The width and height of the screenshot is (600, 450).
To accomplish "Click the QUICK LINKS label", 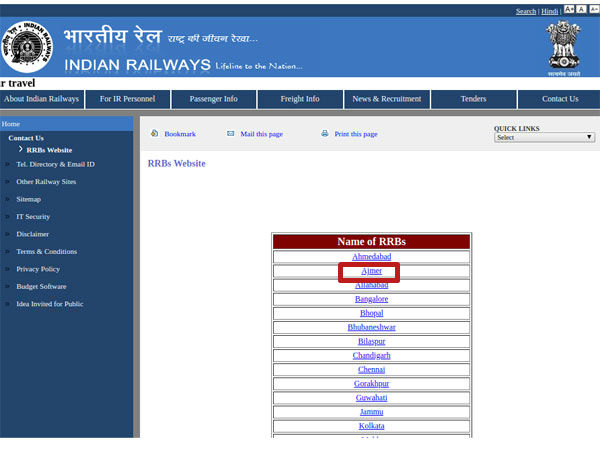I will coord(517,129).
